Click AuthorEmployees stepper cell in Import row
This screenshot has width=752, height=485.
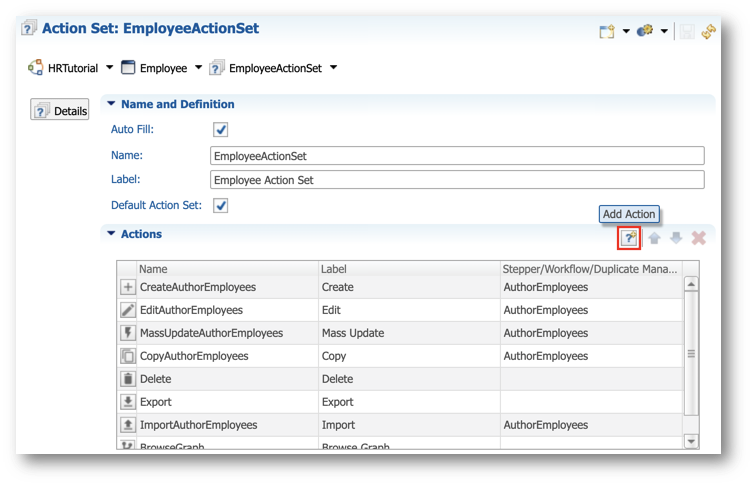pos(591,425)
